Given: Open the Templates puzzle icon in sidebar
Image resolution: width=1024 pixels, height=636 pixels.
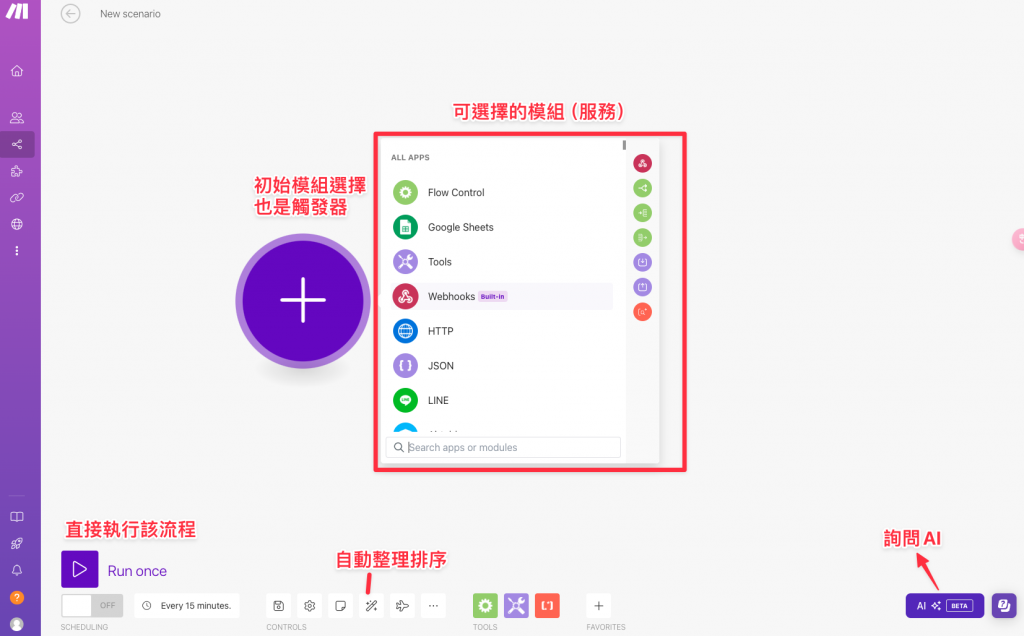Looking at the screenshot, I should [17, 171].
